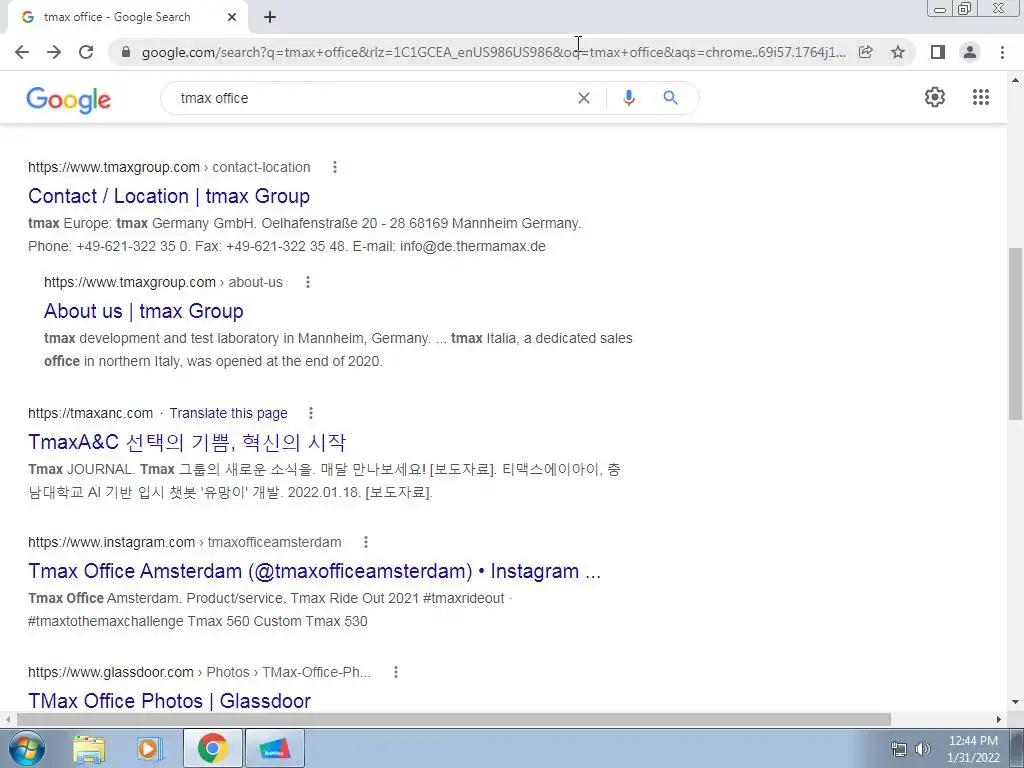Open more options for the about-us result

click(308, 282)
